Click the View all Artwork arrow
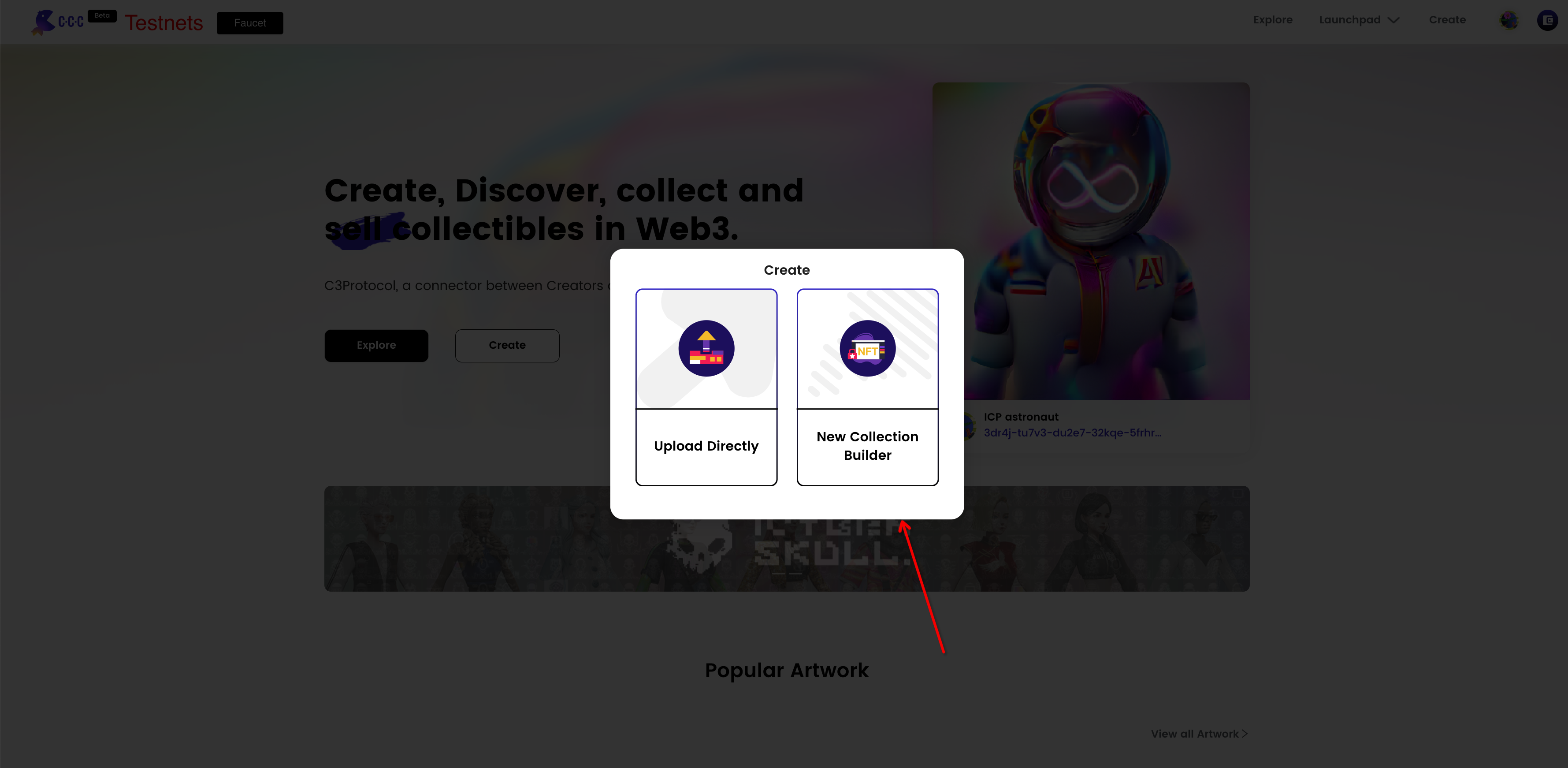The height and width of the screenshot is (768, 1568). coord(1245,734)
